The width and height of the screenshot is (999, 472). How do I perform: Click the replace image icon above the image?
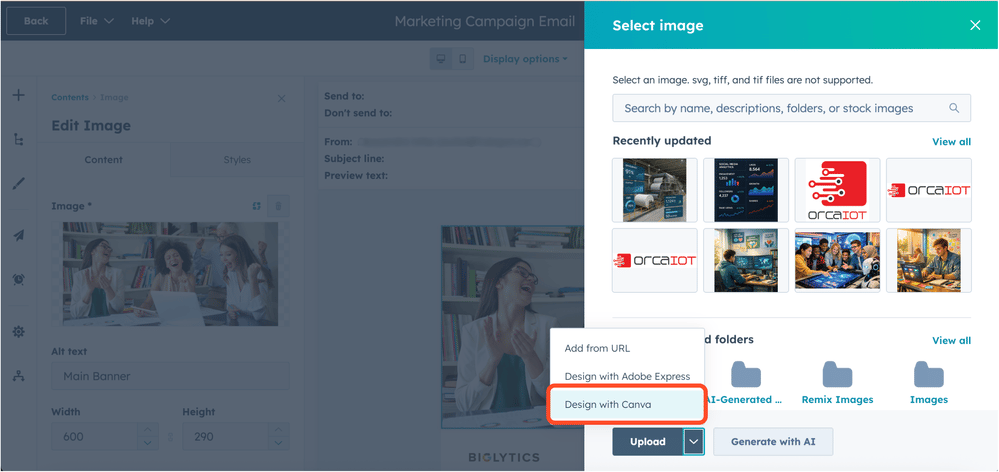coord(256,206)
